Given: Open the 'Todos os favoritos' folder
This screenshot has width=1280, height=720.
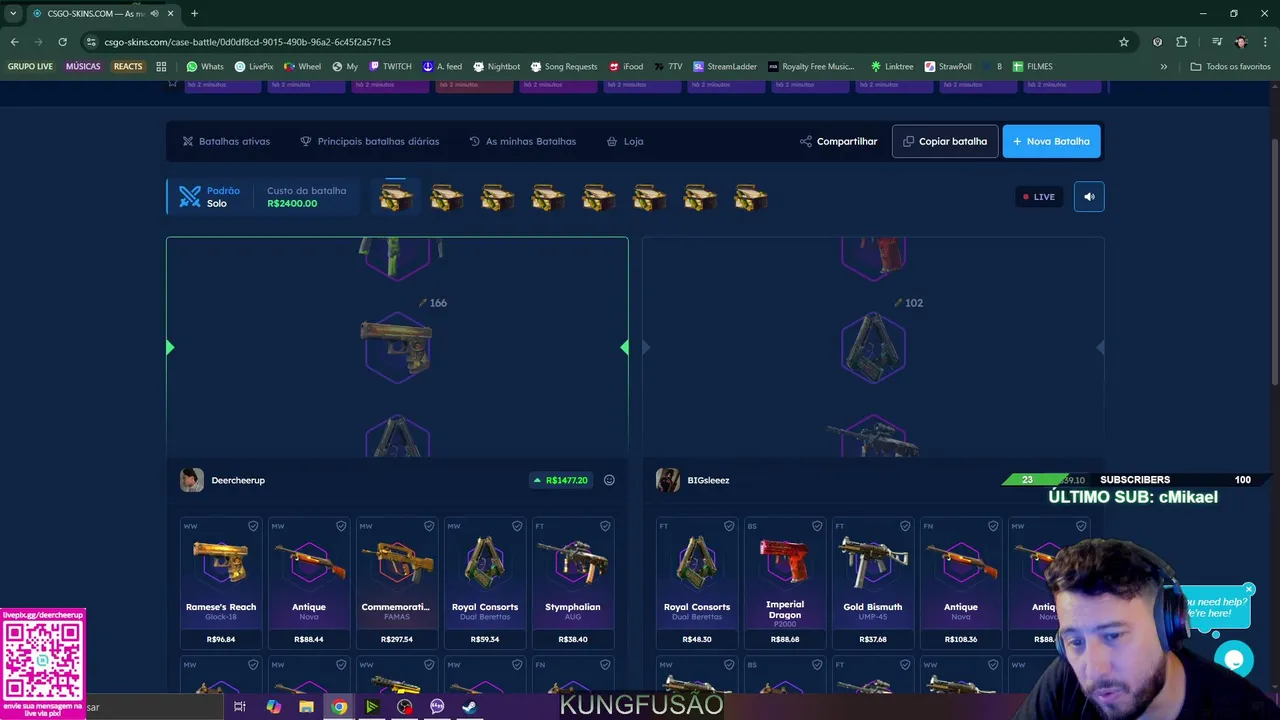Looking at the screenshot, I should (x=1230, y=67).
